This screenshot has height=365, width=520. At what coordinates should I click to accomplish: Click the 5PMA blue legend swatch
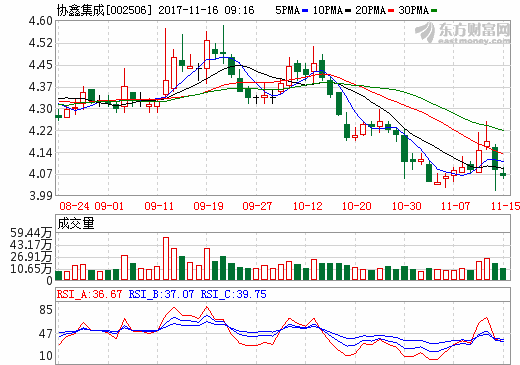pyautogui.click(x=305, y=11)
